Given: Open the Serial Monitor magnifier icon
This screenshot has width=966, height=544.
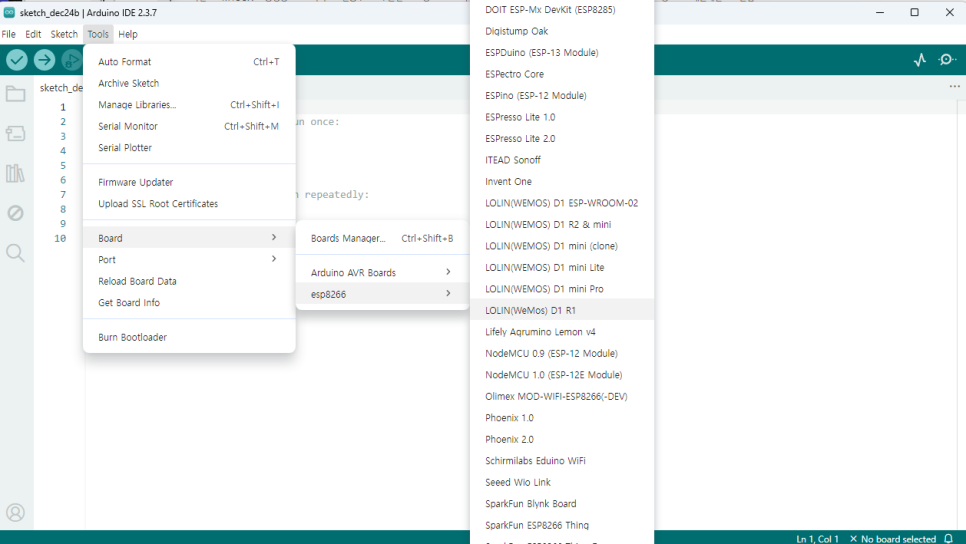Looking at the screenshot, I should (947, 60).
